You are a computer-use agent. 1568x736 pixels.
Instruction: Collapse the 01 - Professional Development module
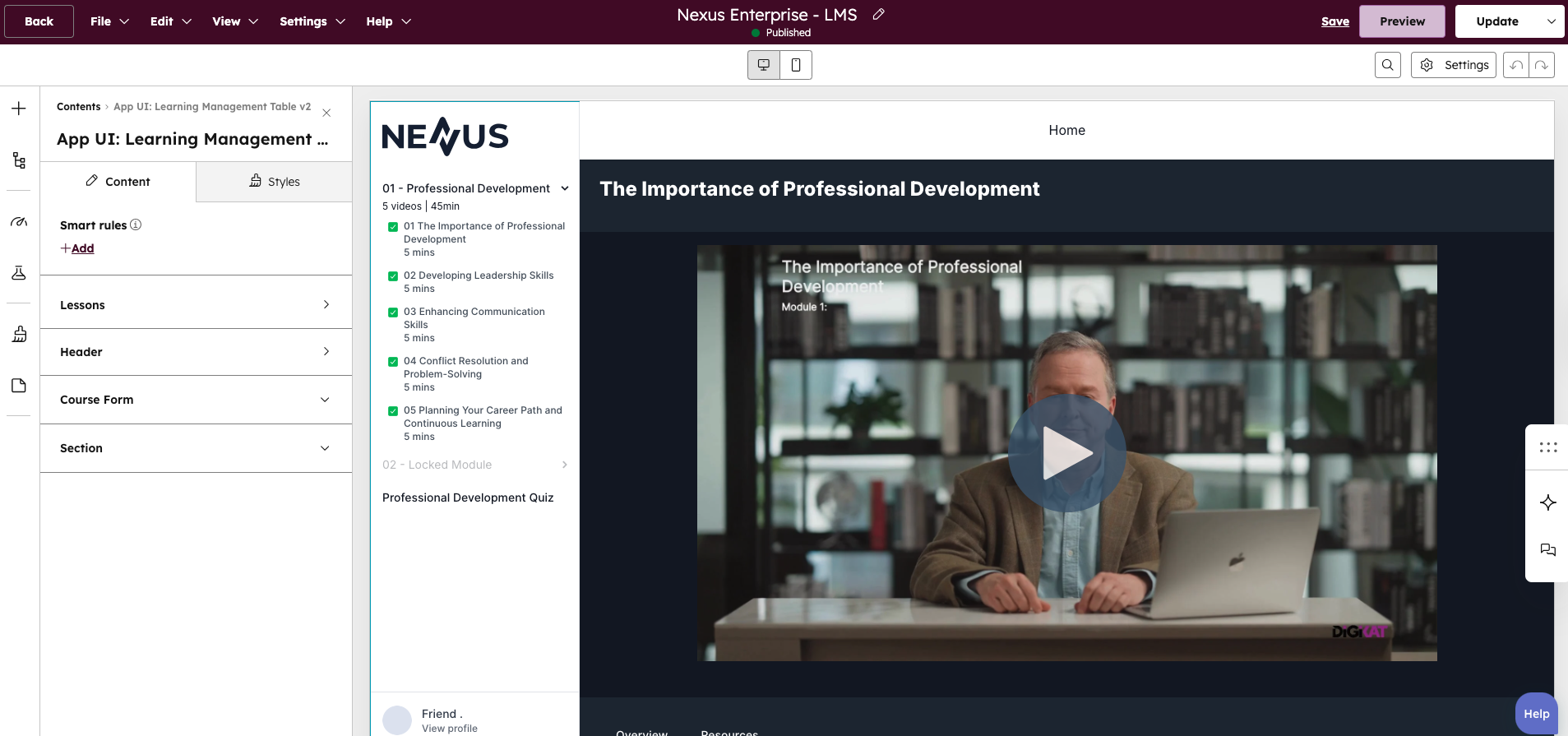click(565, 188)
